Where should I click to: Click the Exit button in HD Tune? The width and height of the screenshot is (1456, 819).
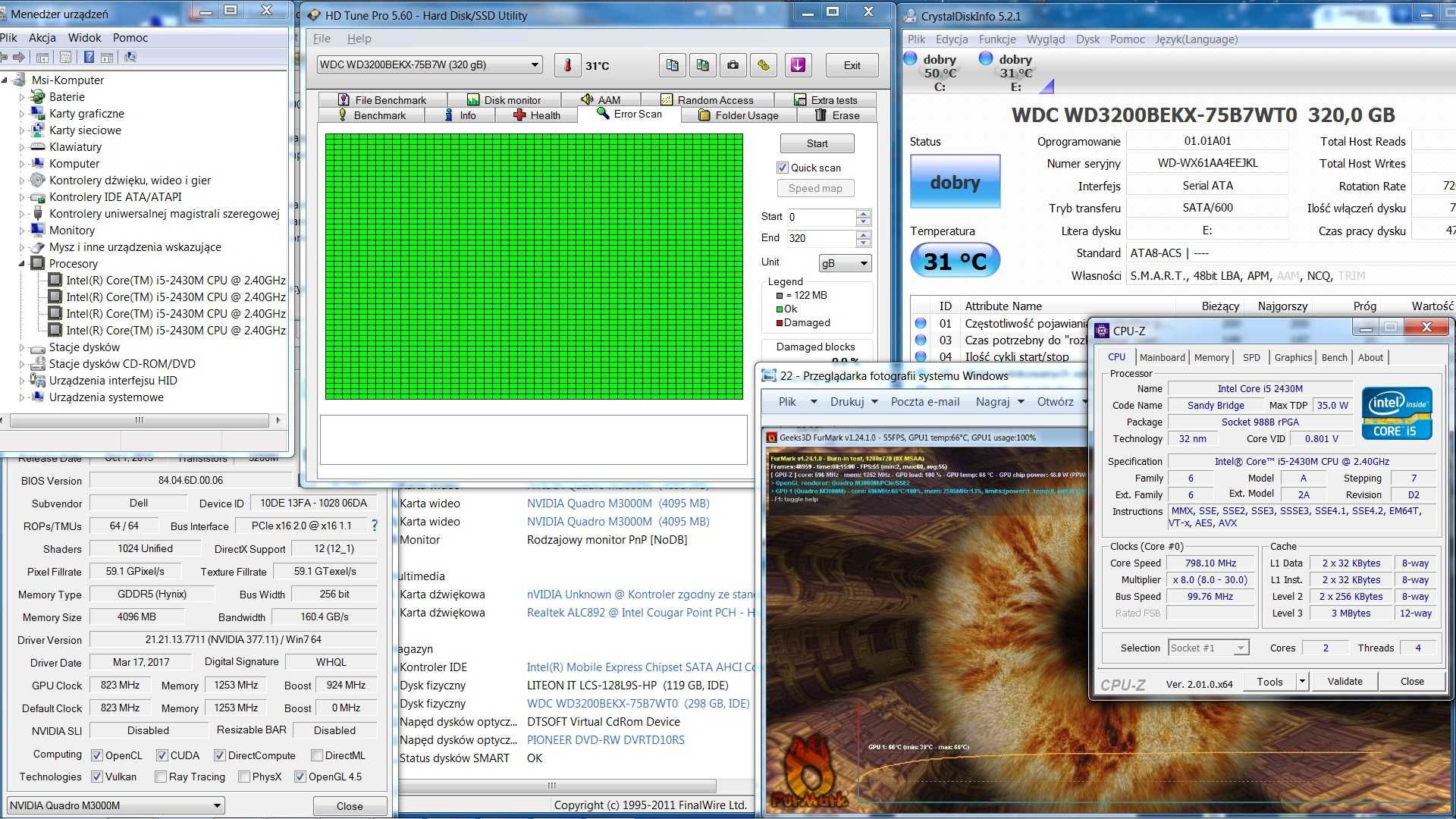pos(852,65)
